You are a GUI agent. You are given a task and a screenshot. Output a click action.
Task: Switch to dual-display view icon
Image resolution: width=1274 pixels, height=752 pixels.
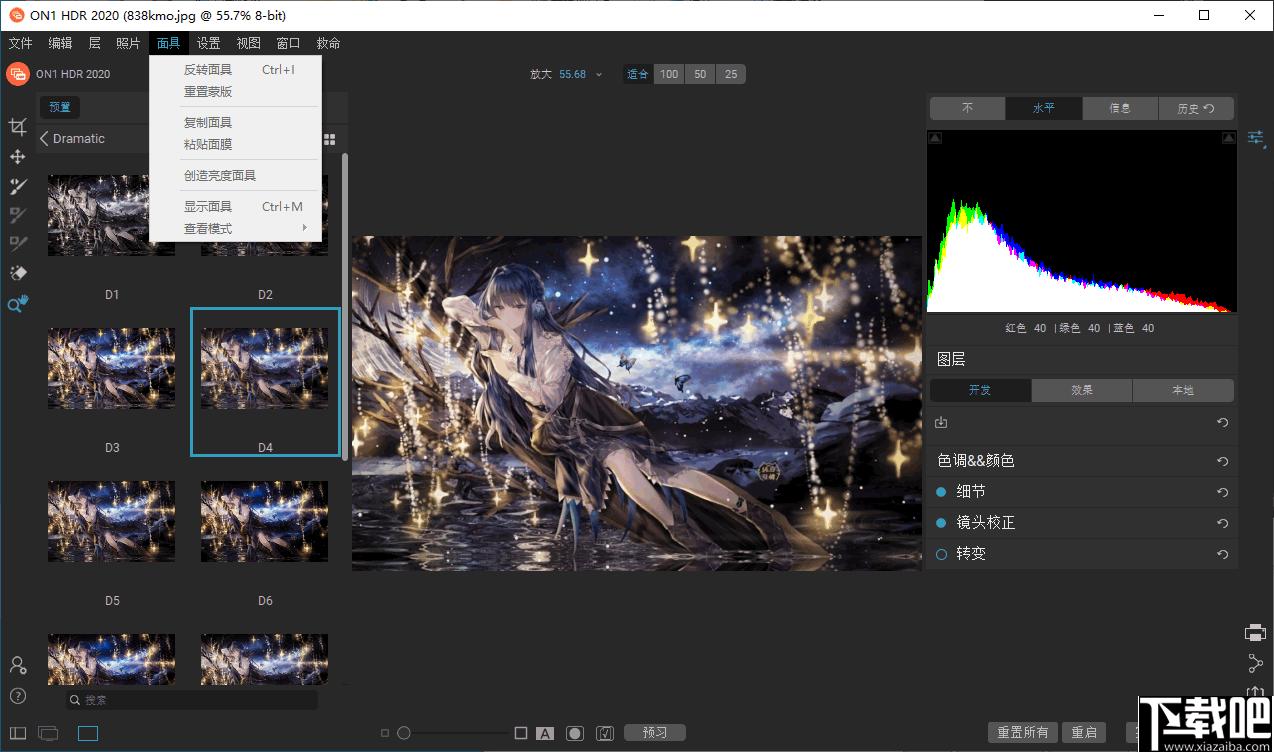[48, 734]
